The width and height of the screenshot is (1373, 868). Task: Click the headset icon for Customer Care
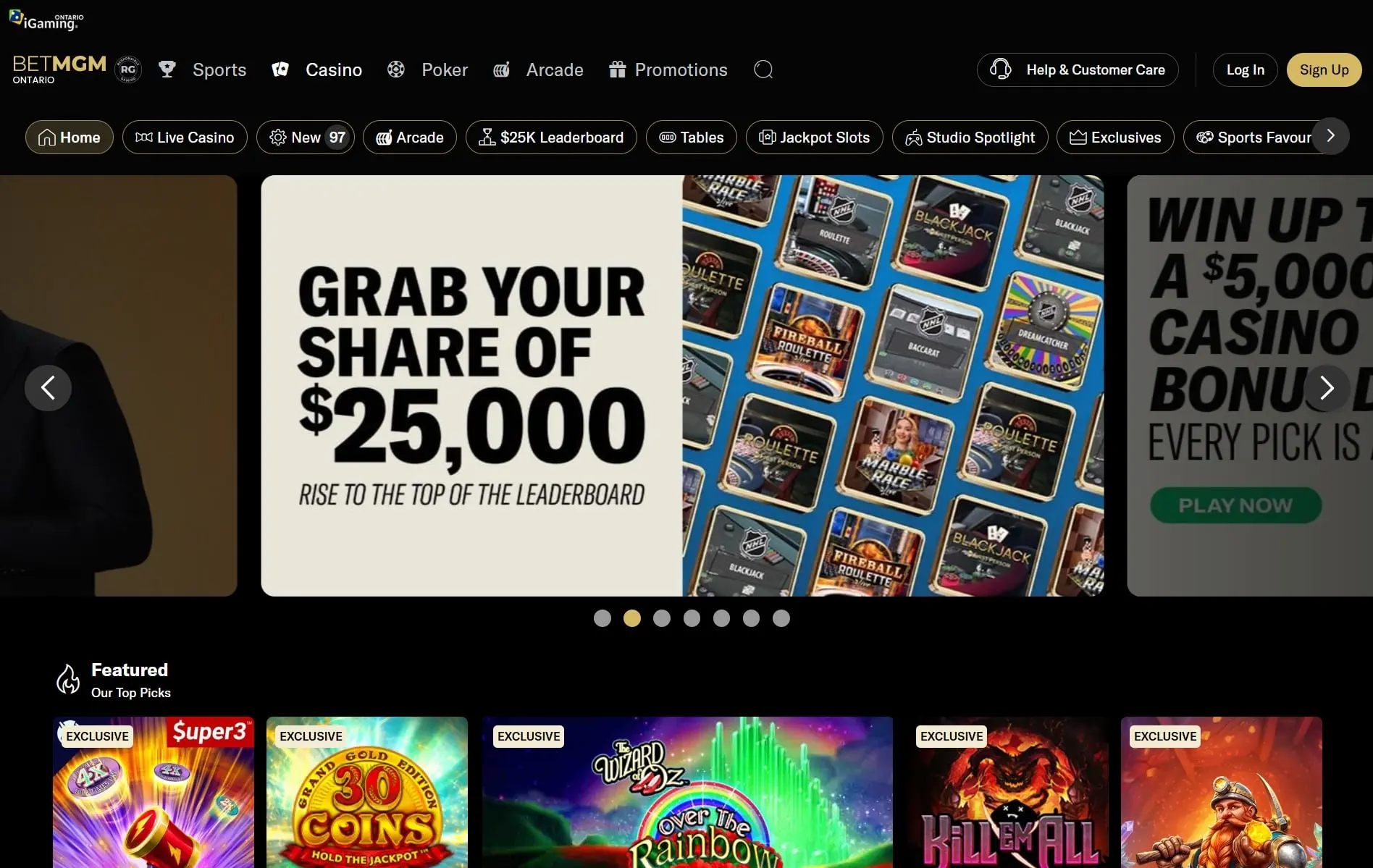(x=1001, y=69)
